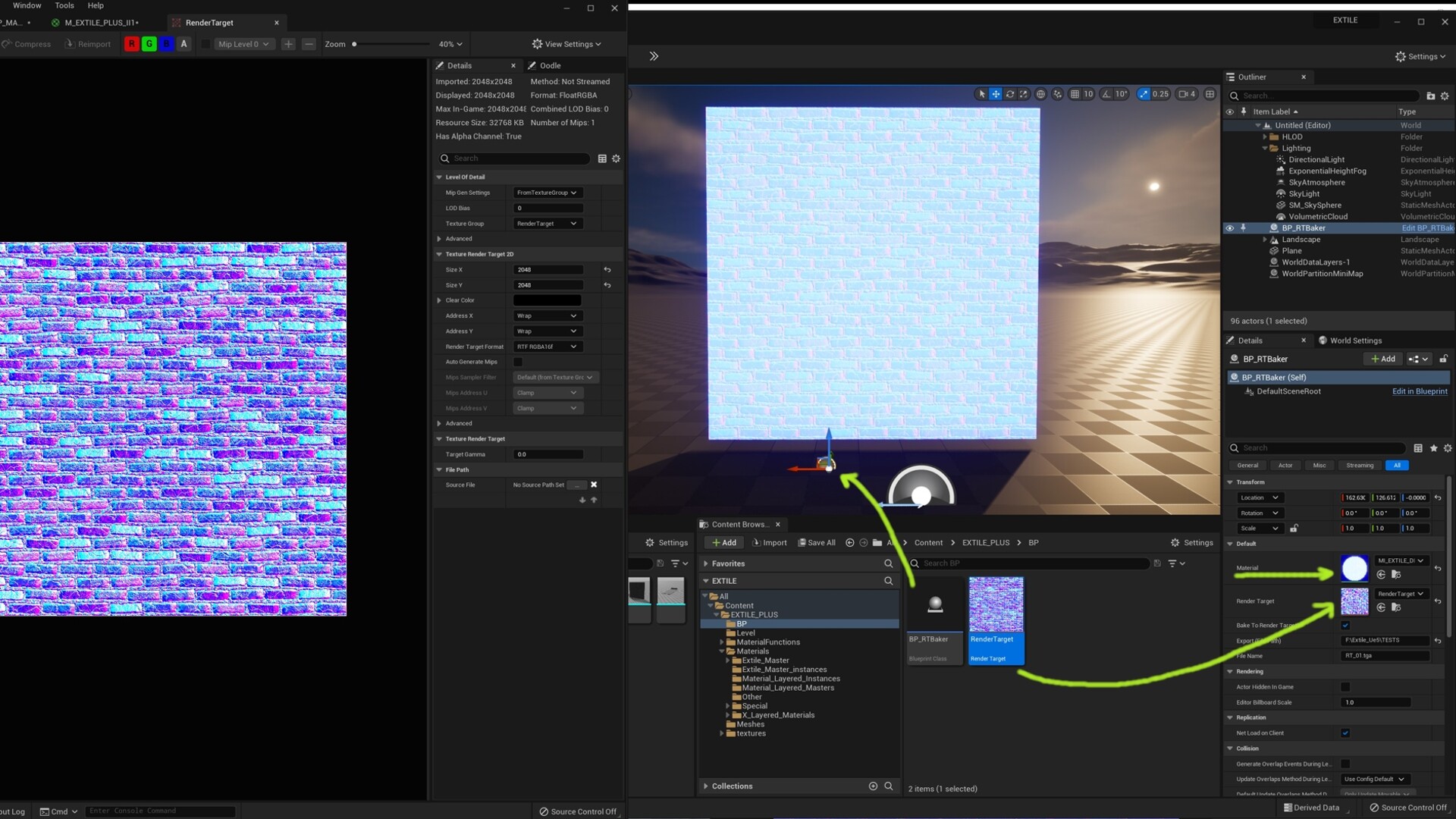Toggle Red channel in texture editor
Screen dimensions: 1456x819
pos(132,44)
